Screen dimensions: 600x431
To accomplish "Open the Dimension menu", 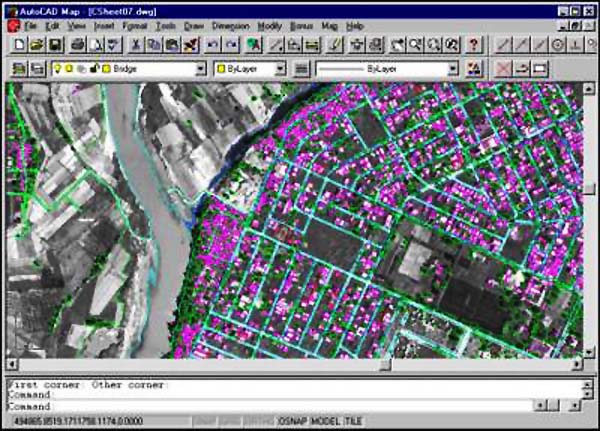I will pos(230,24).
